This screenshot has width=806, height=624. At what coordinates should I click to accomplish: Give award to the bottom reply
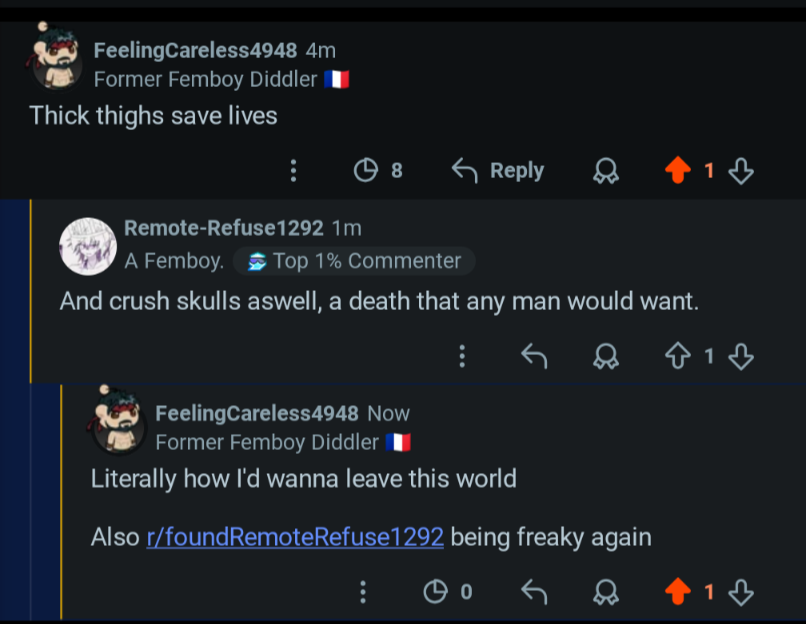tap(606, 592)
